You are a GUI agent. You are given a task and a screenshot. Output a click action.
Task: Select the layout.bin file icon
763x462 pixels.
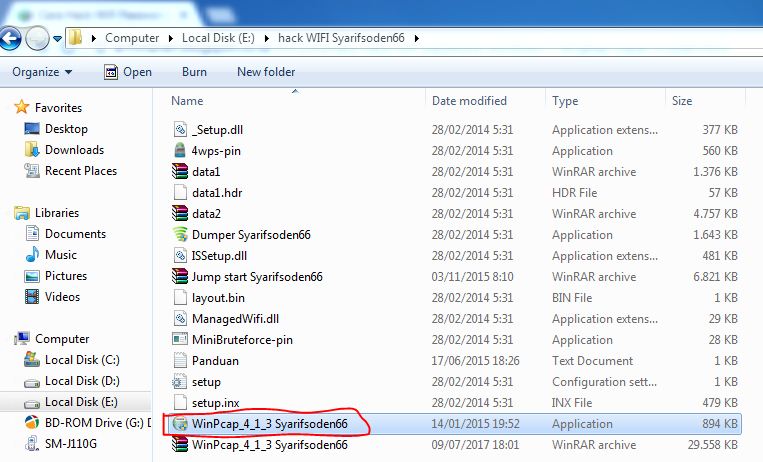pos(180,297)
